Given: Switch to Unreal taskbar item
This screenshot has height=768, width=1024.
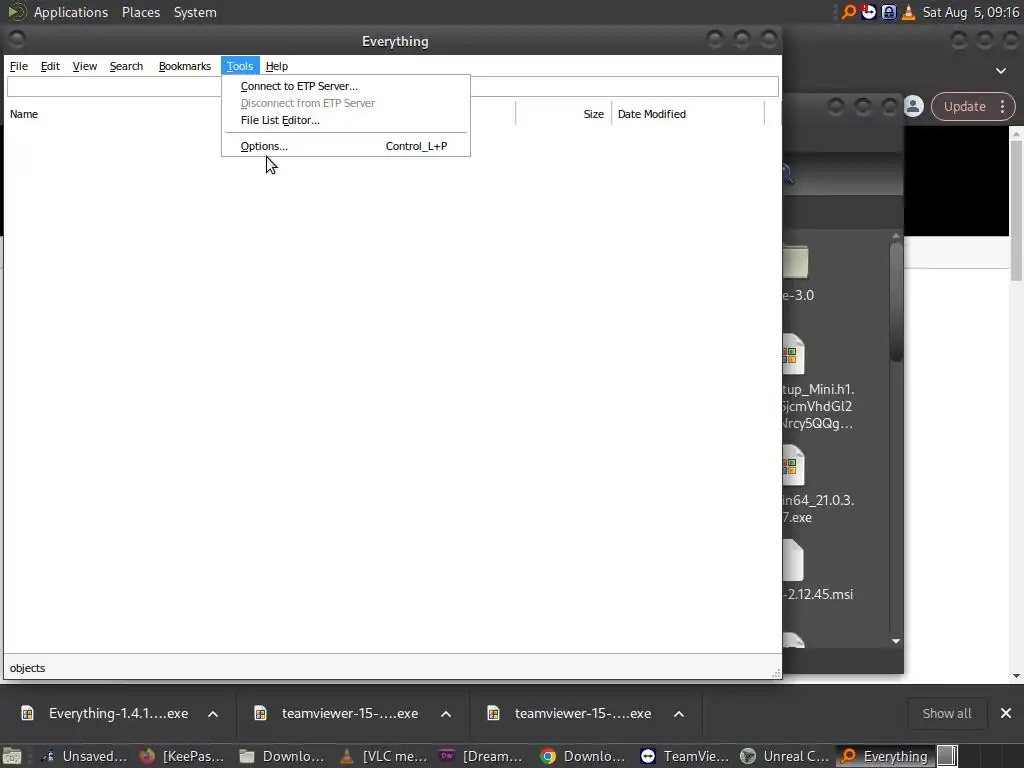Looking at the screenshot, I should [784, 756].
